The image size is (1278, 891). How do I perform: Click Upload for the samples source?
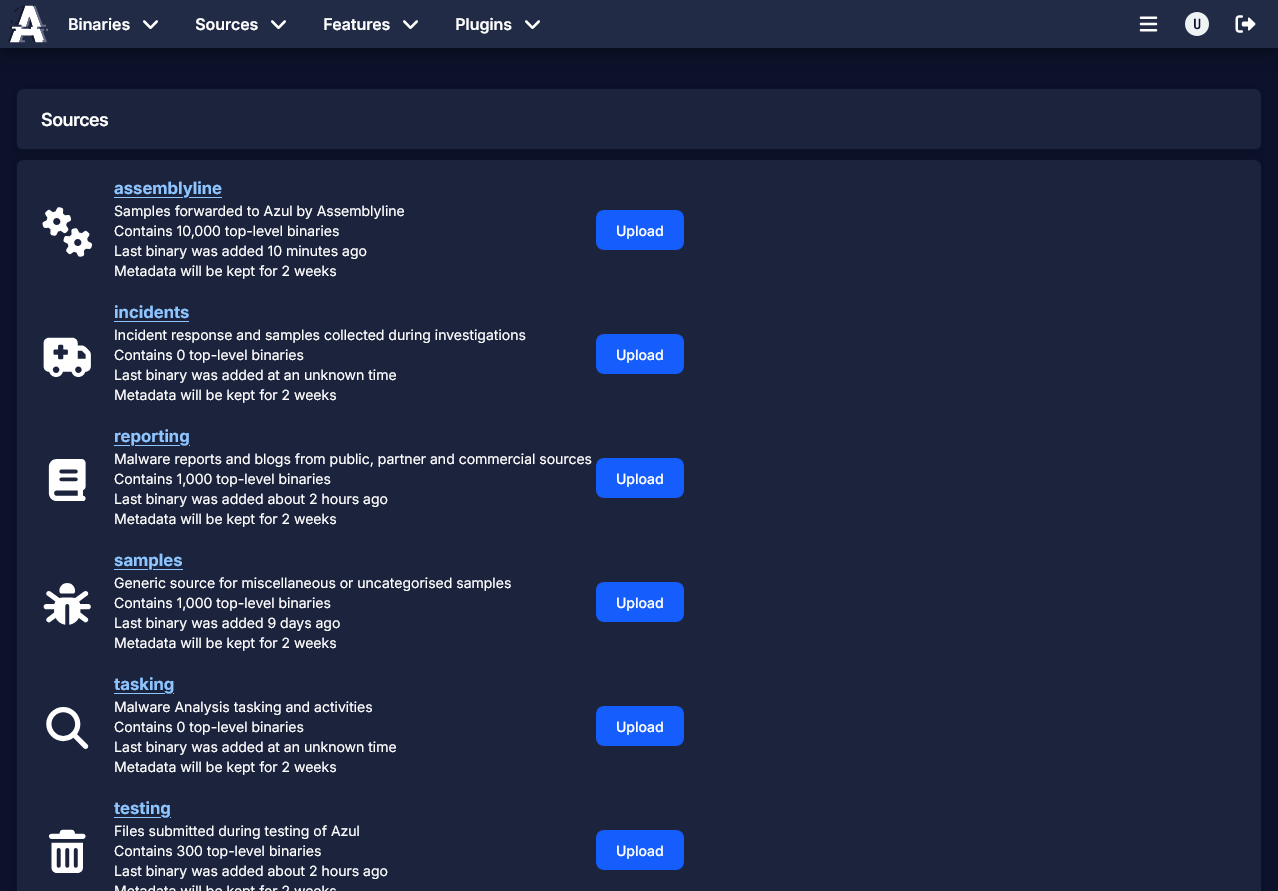coord(639,602)
